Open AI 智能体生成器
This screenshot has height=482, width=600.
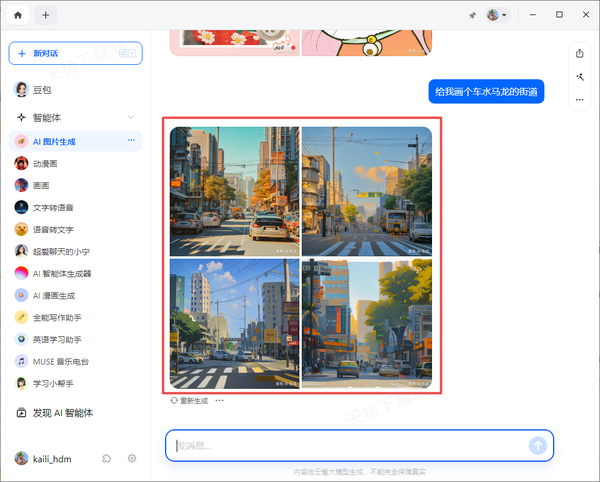click(61, 273)
